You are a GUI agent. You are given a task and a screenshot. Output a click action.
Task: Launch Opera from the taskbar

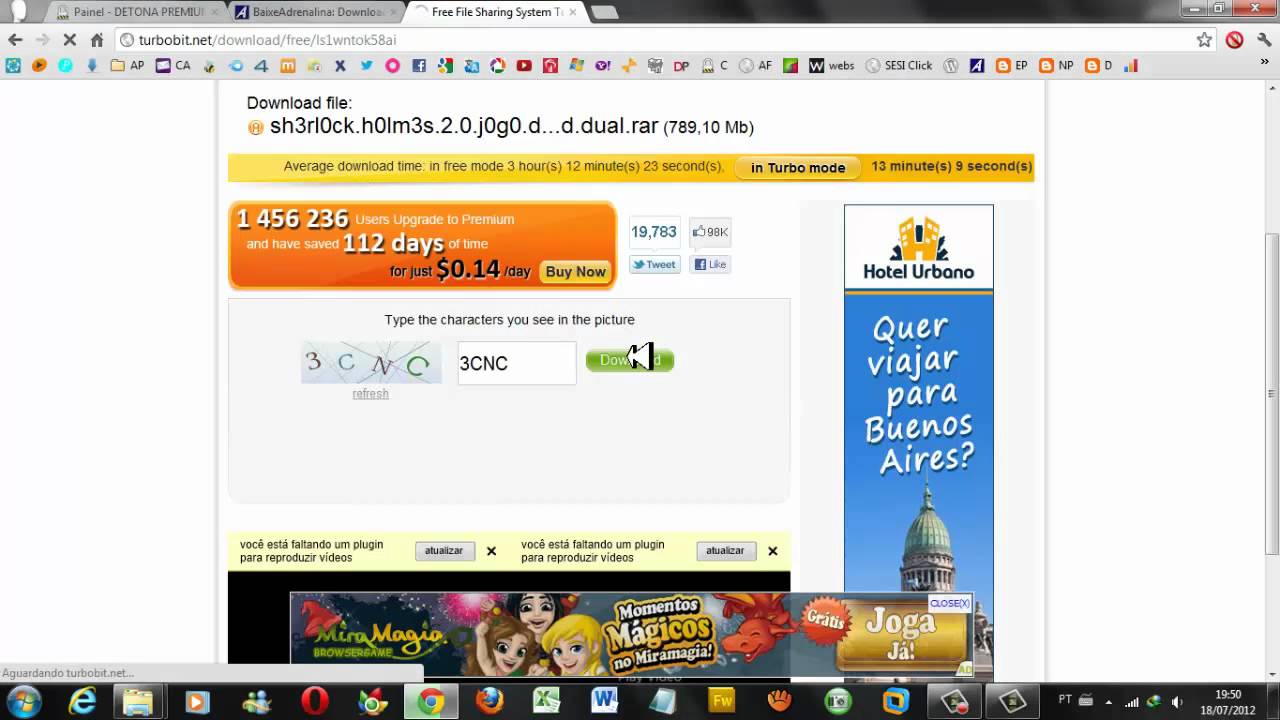tap(314, 702)
